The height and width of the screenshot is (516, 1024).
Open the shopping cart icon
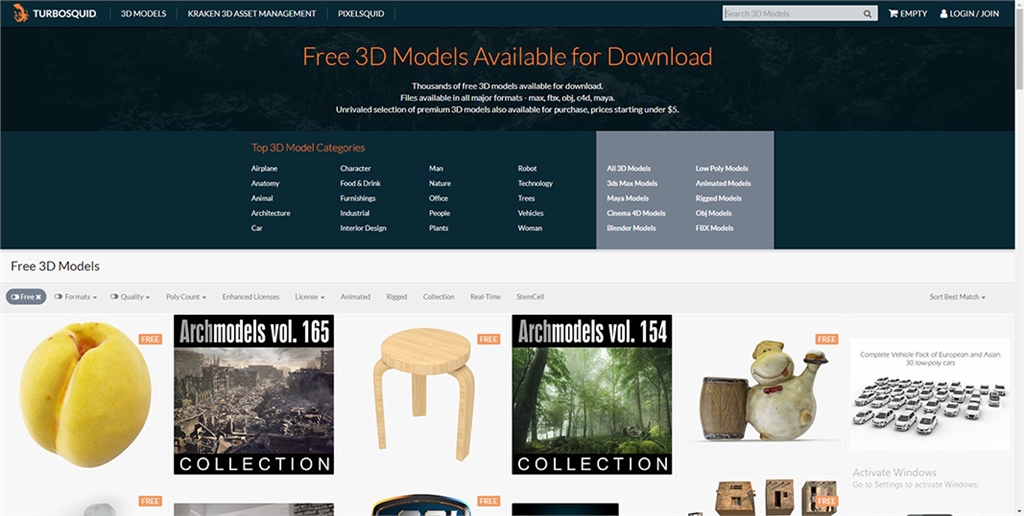tap(893, 14)
